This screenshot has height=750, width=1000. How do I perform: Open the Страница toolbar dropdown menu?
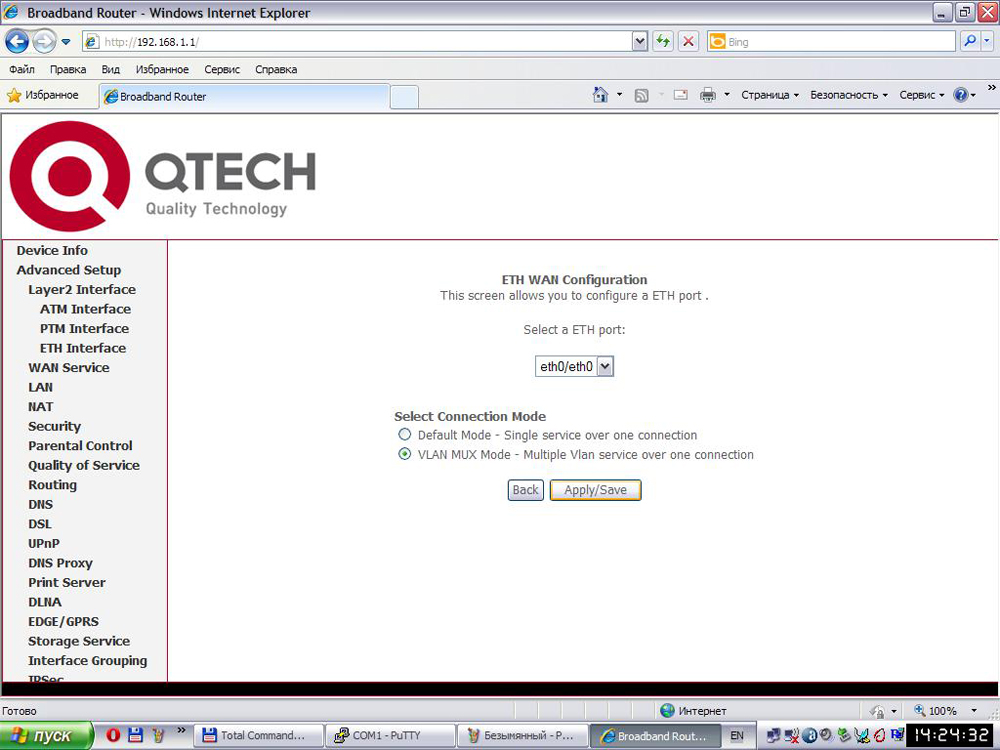tap(770, 95)
